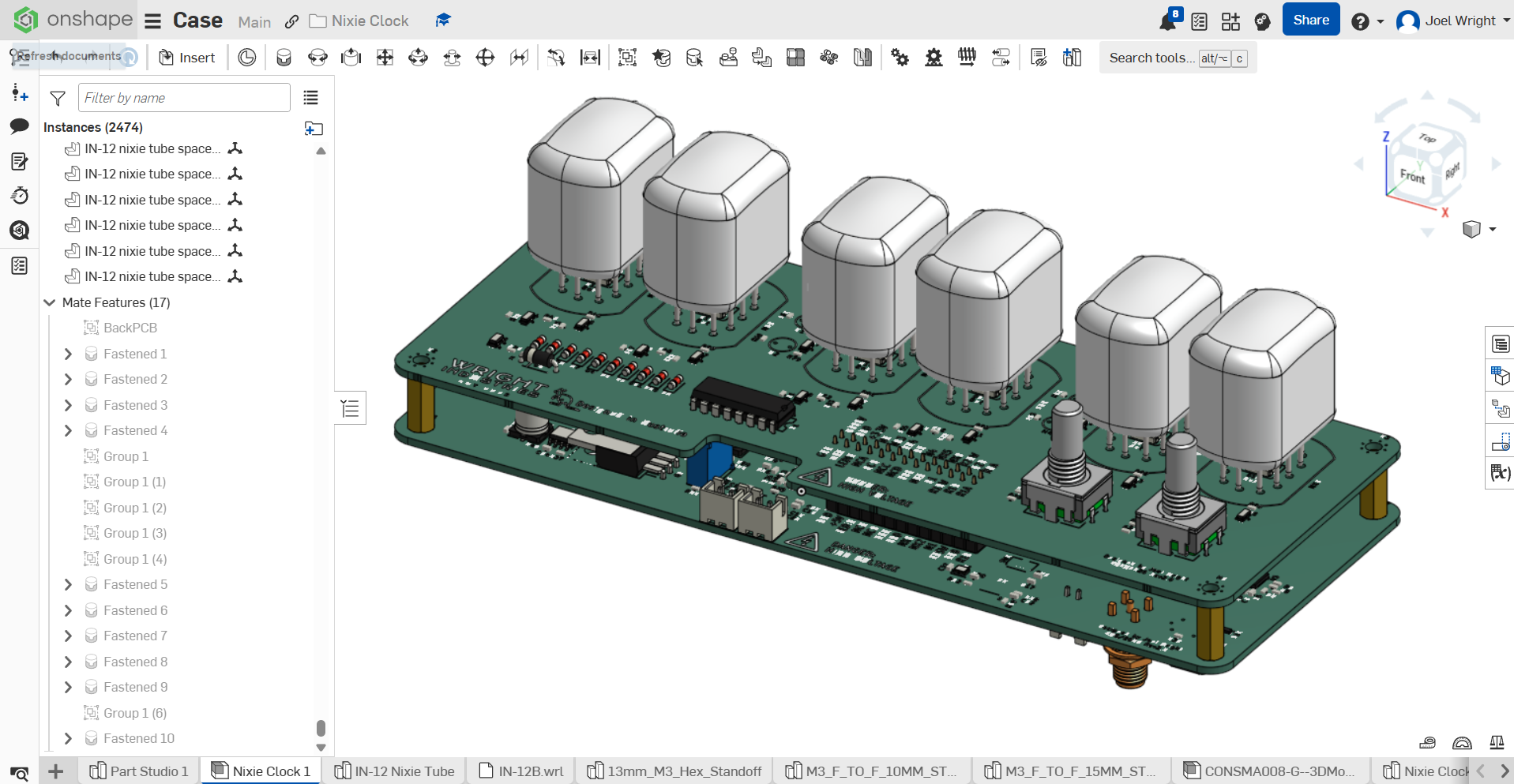1514x784 pixels.
Task: Select the Revolute mate tool
Action: (x=317, y=58)
